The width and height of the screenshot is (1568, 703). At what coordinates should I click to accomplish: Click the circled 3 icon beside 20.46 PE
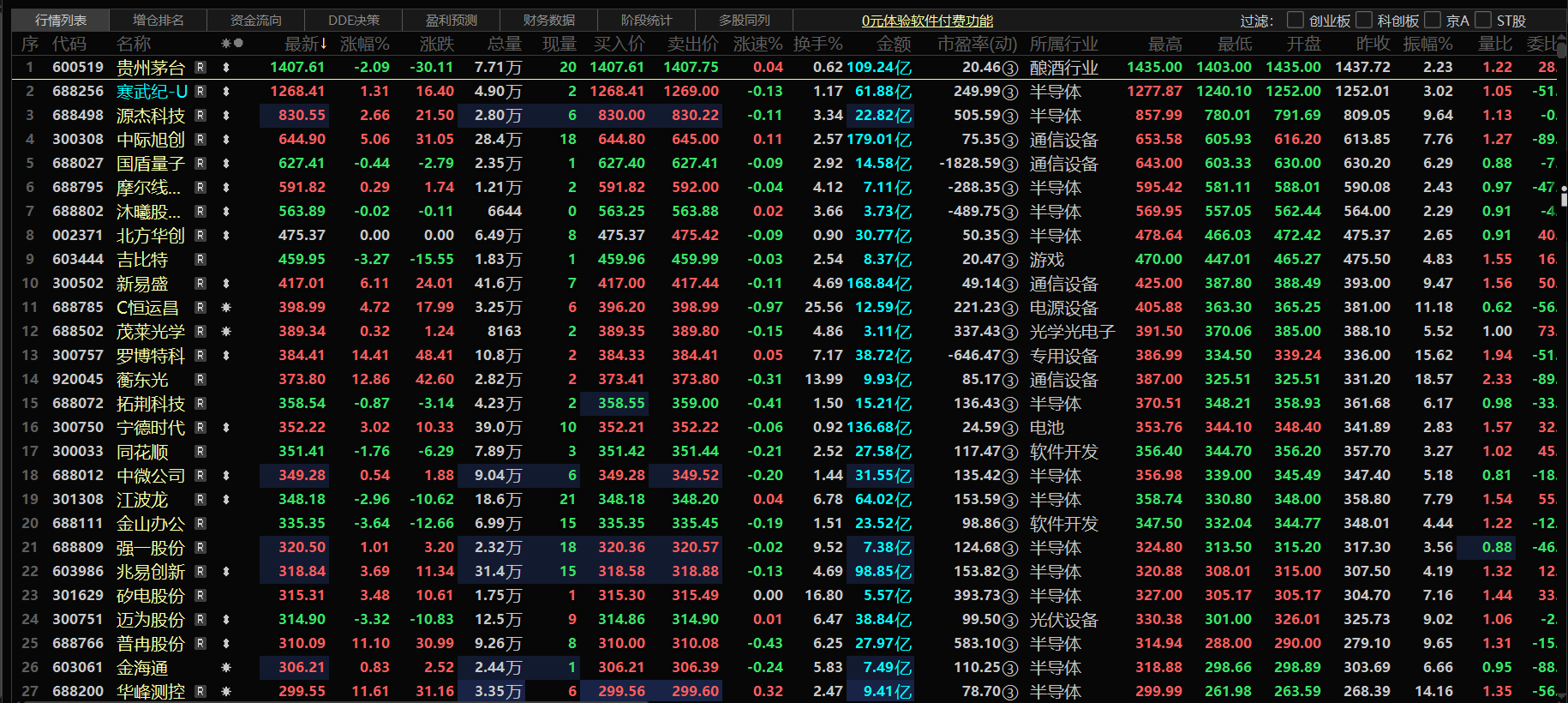1010,68
